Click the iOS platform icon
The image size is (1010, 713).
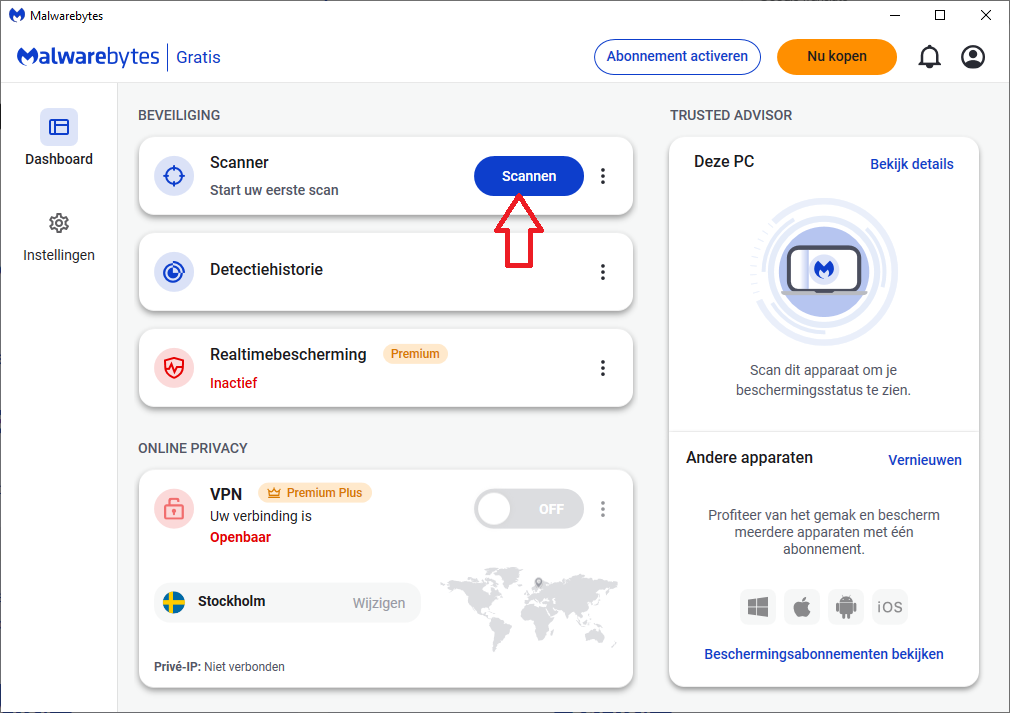click(890, 607)
